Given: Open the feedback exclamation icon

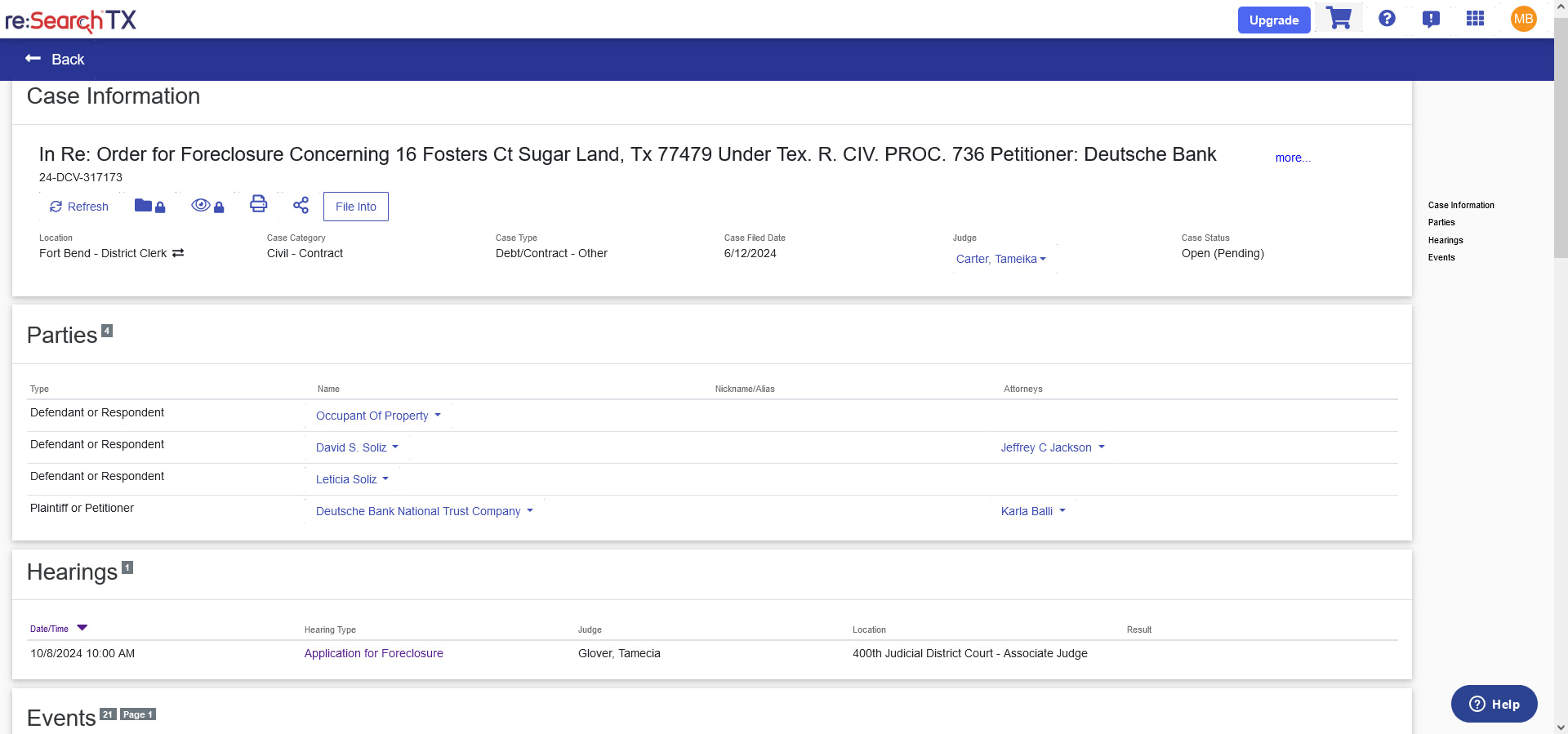Looking at the screenshot, I should (1431, 19).
